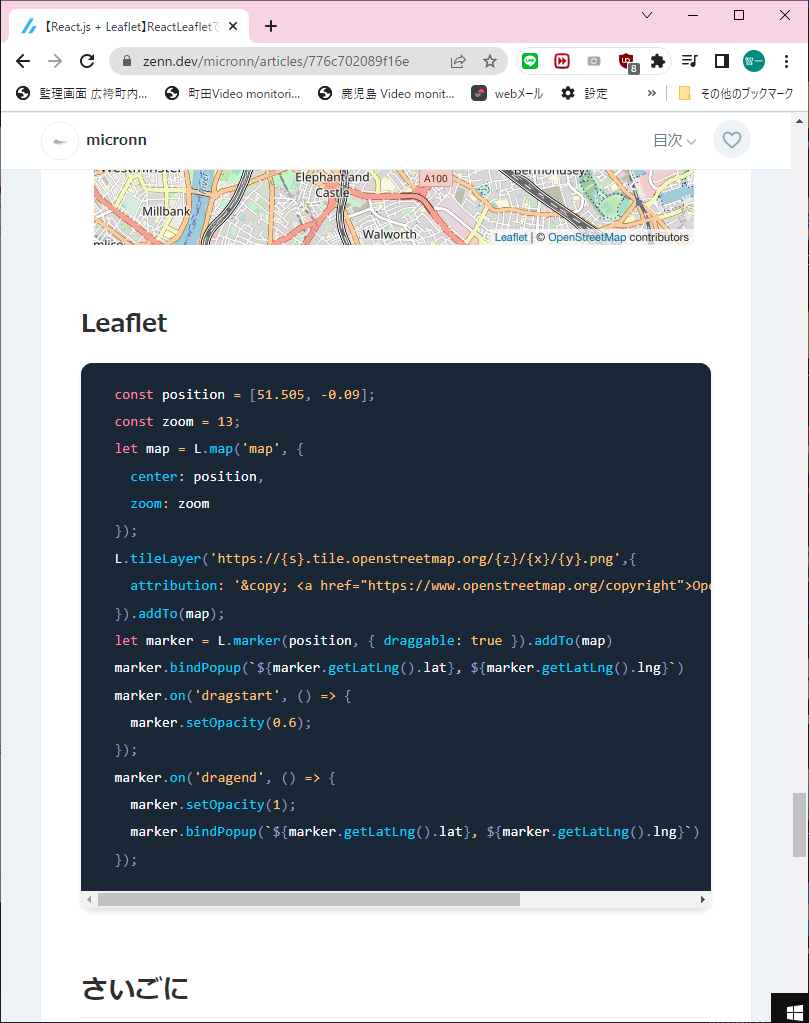Open the LINE extension icon
The width and height of the screenshot is (809, 1023).
[530, 61]
